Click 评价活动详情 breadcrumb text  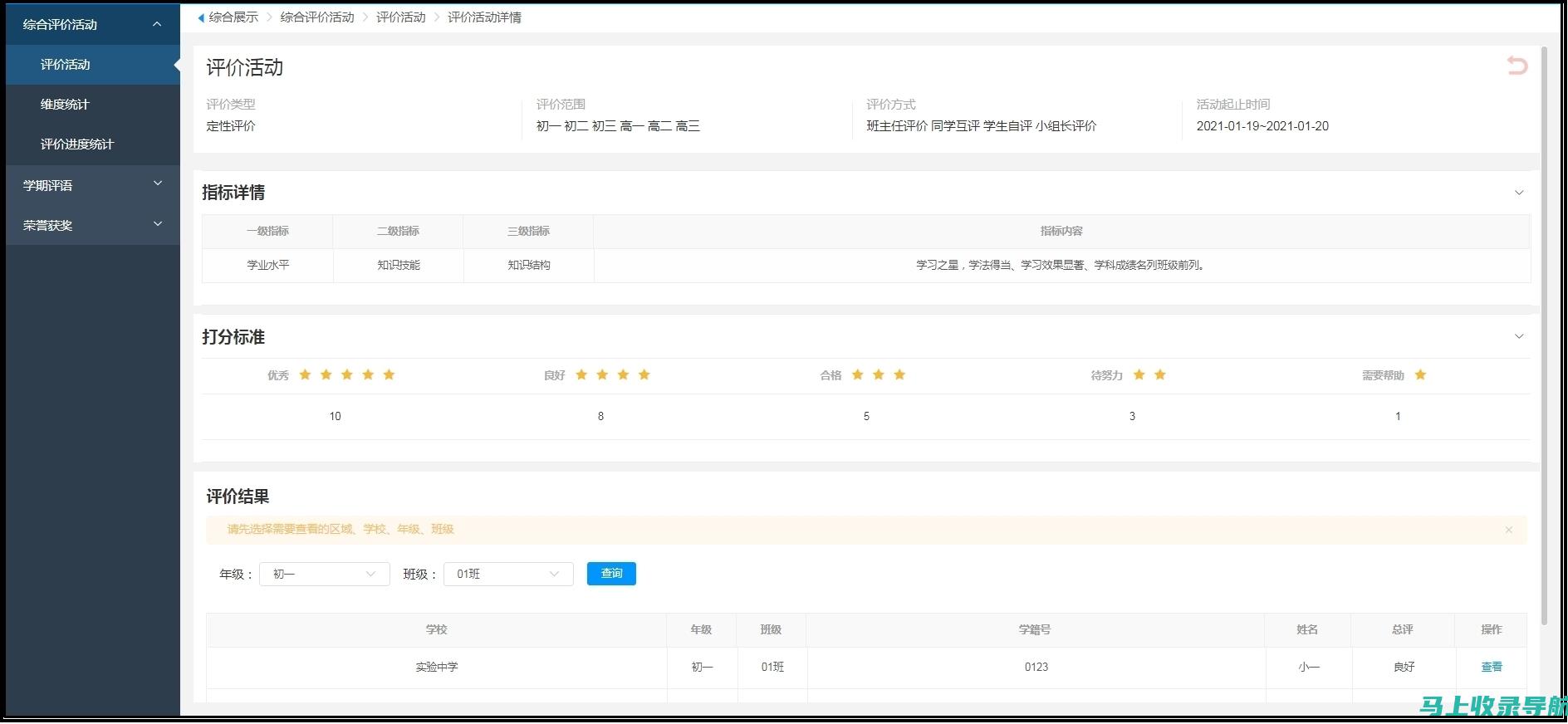pos(484,17)
